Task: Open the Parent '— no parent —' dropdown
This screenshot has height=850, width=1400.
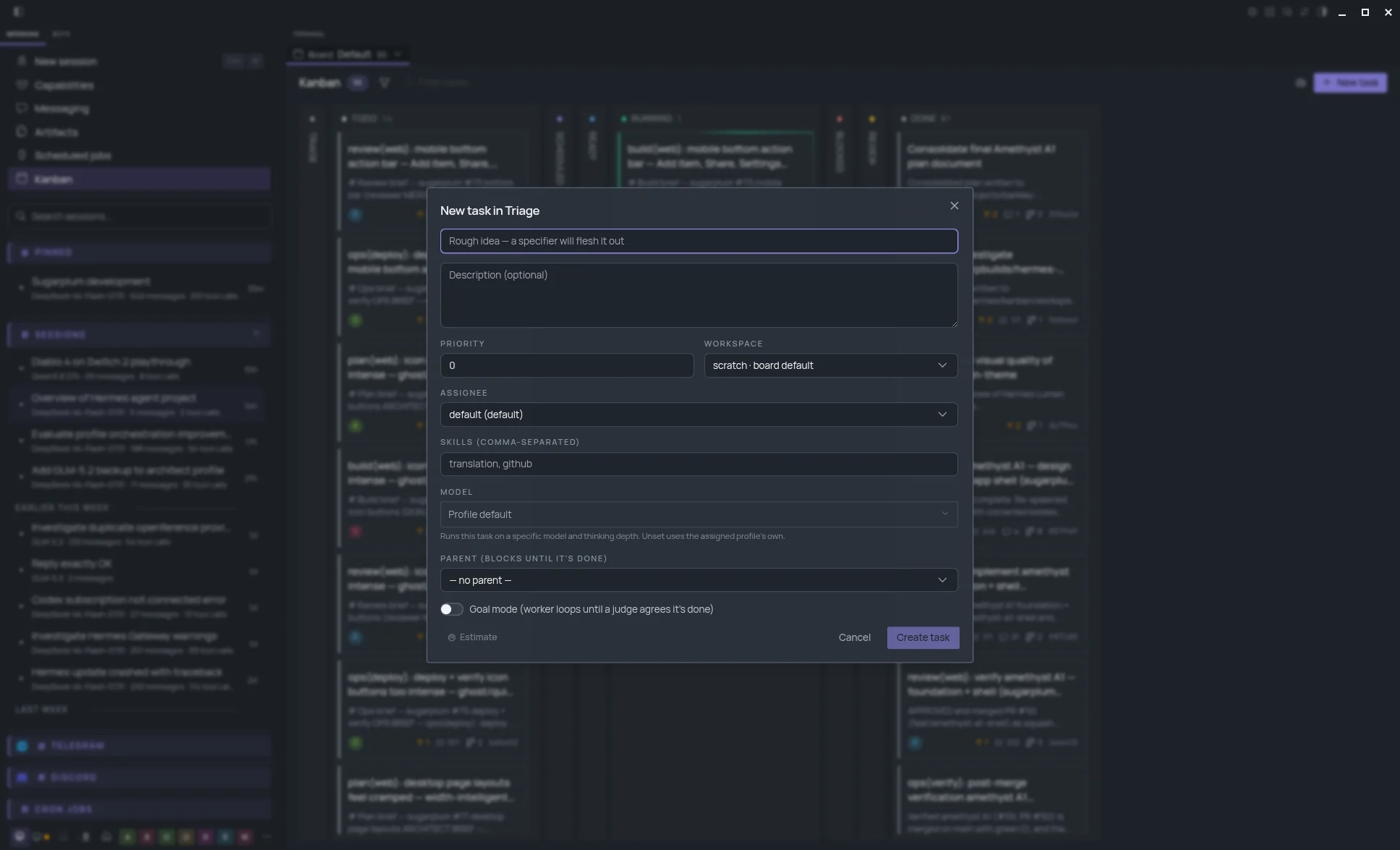Action: [x=699, y=580]
